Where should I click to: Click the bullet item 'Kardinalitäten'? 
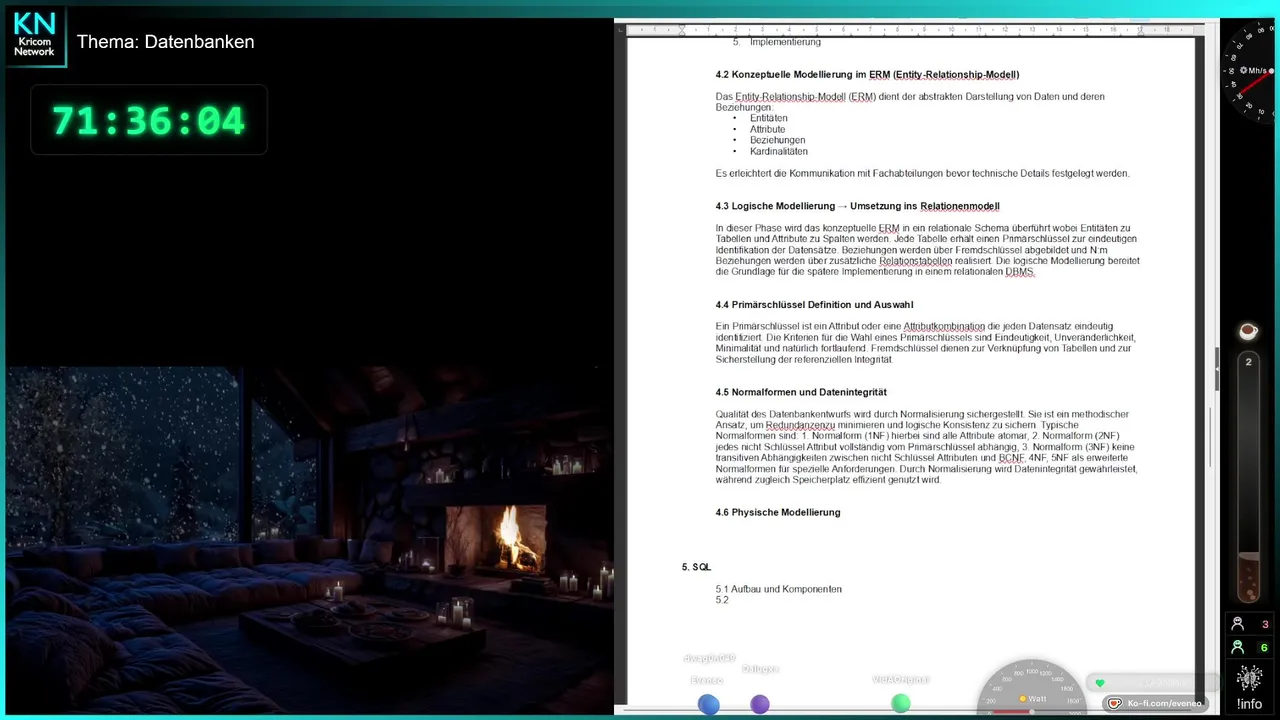click(778, 151)
